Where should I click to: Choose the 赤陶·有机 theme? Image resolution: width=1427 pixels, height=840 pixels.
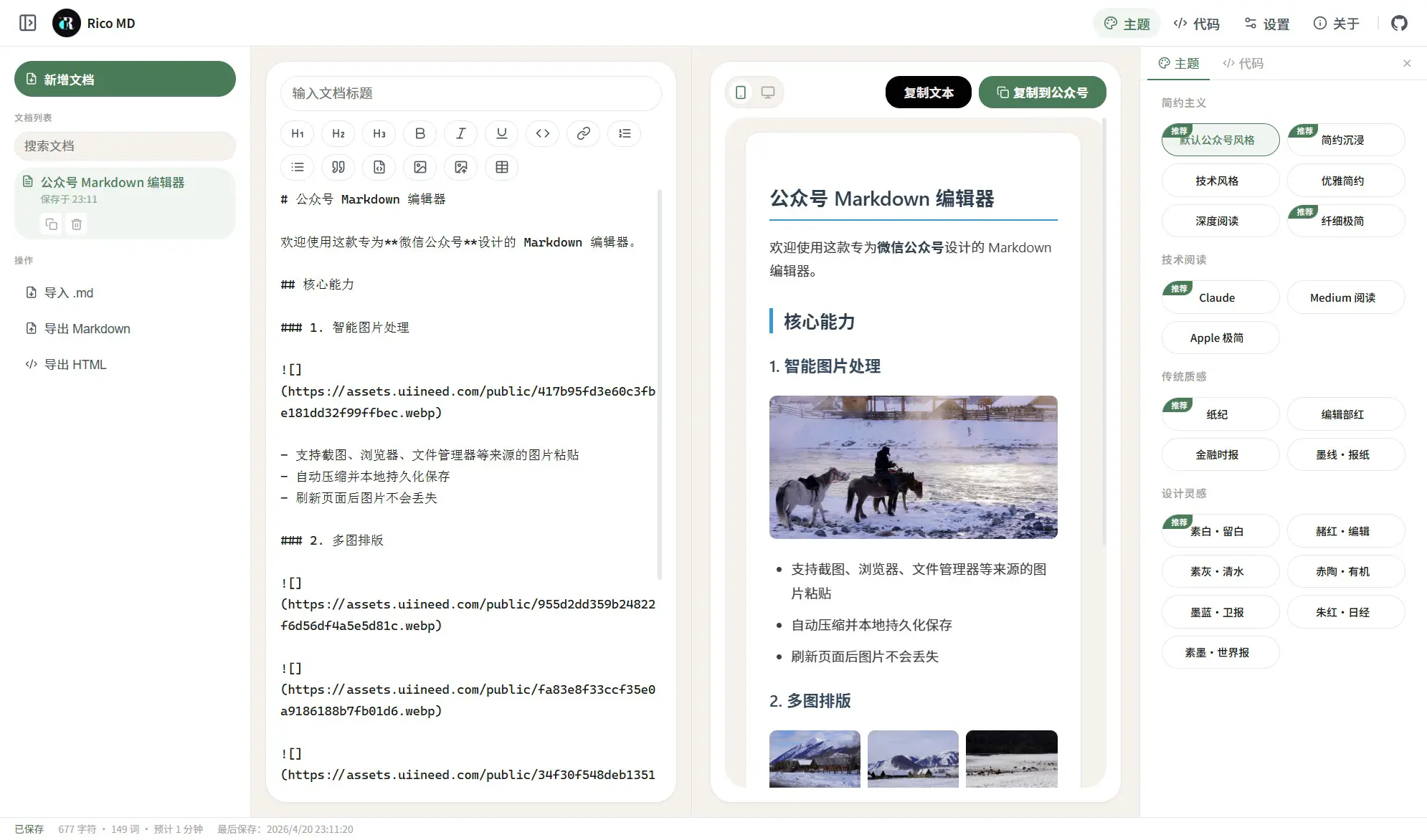[x=1346, y=571]
